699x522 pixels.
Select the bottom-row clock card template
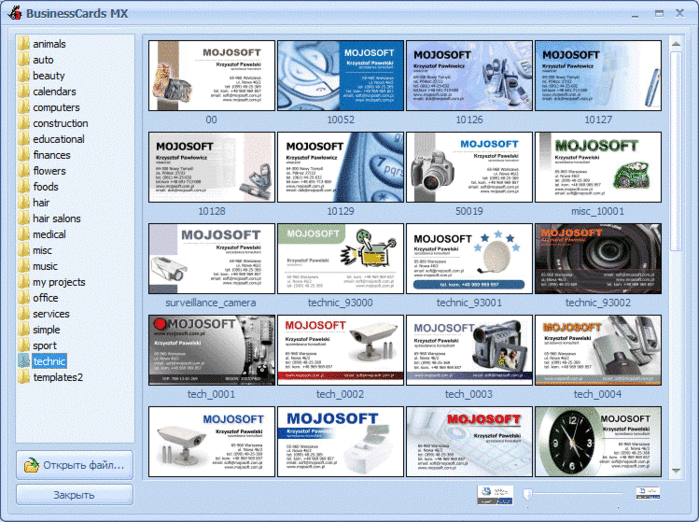(598, 441)
